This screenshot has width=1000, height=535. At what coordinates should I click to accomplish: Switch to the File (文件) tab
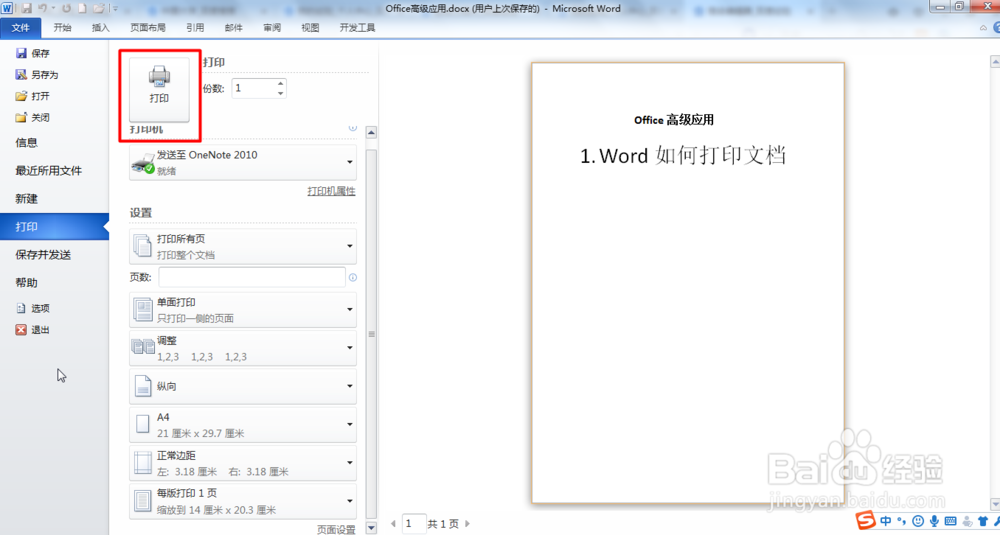(x=20, y=27)
